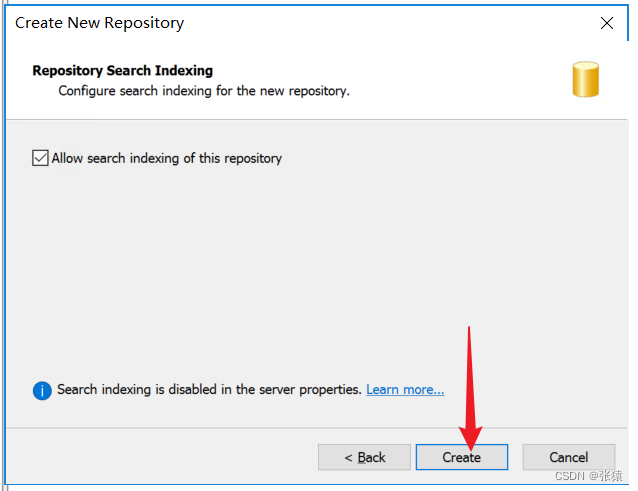The image size is (638, 491).
Task: Click the 'Configure search indexing' subtitle text
Action: coord(204,91)
